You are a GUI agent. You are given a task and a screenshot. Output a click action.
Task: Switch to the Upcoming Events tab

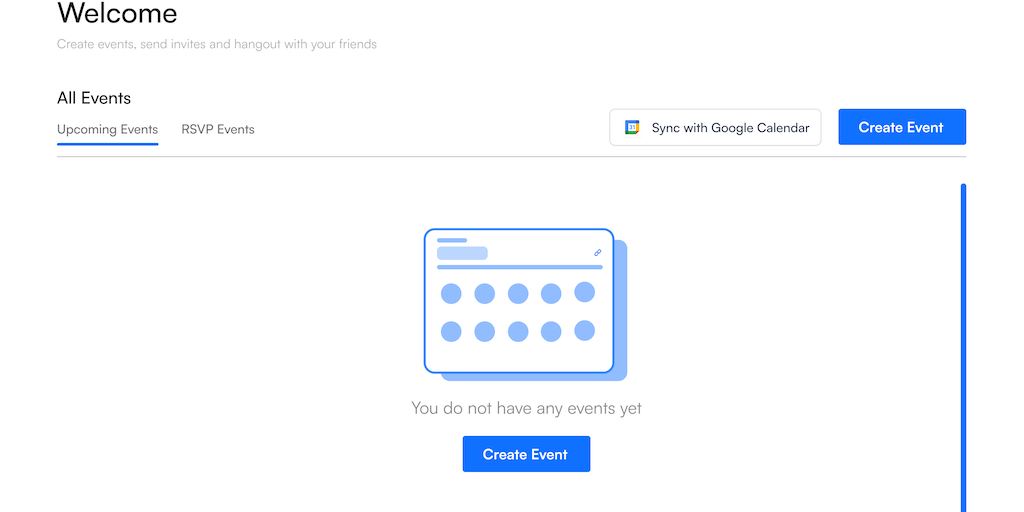coord(107,129)
